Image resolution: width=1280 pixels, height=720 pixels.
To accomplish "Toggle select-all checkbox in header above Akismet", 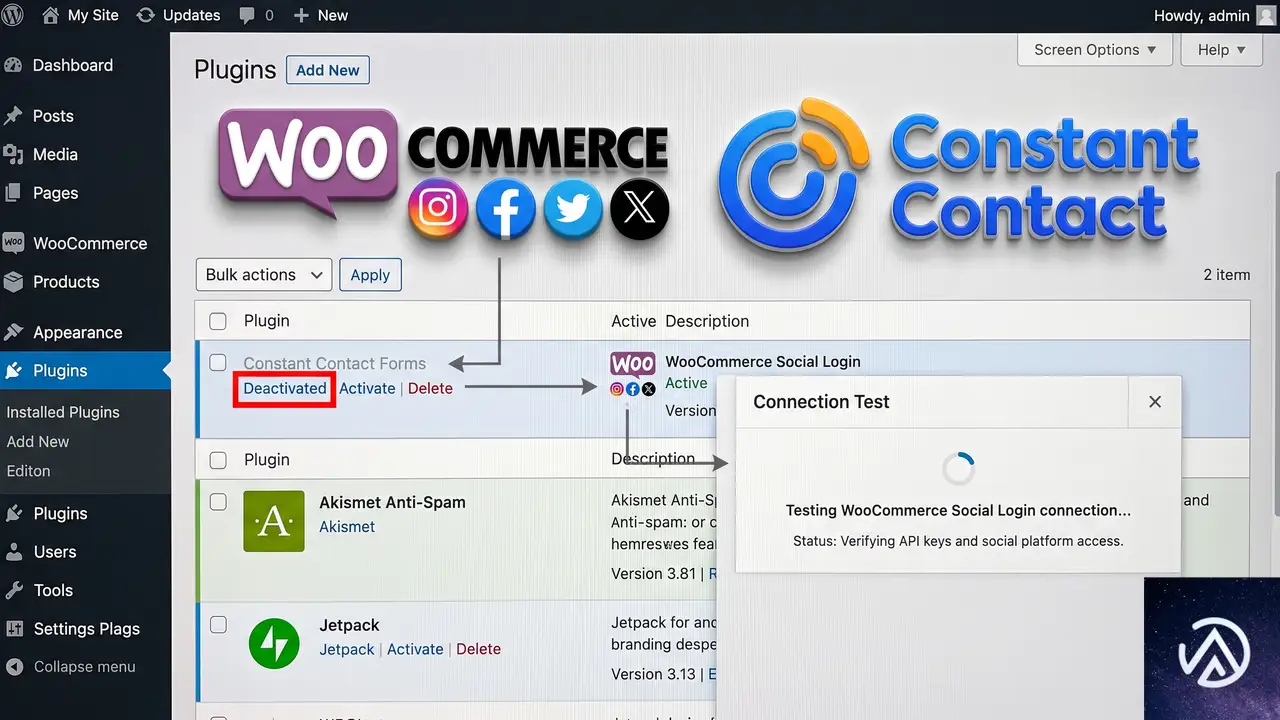I will (x=217, y=460).
